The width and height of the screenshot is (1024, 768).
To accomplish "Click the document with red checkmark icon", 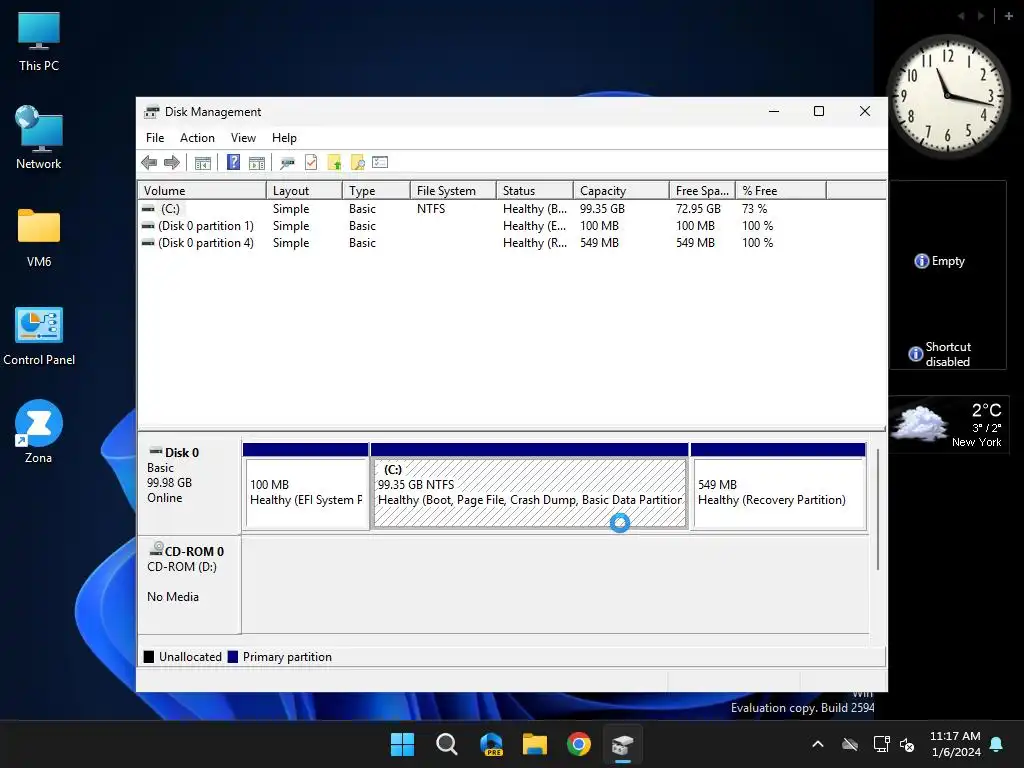I will point(311,162).
